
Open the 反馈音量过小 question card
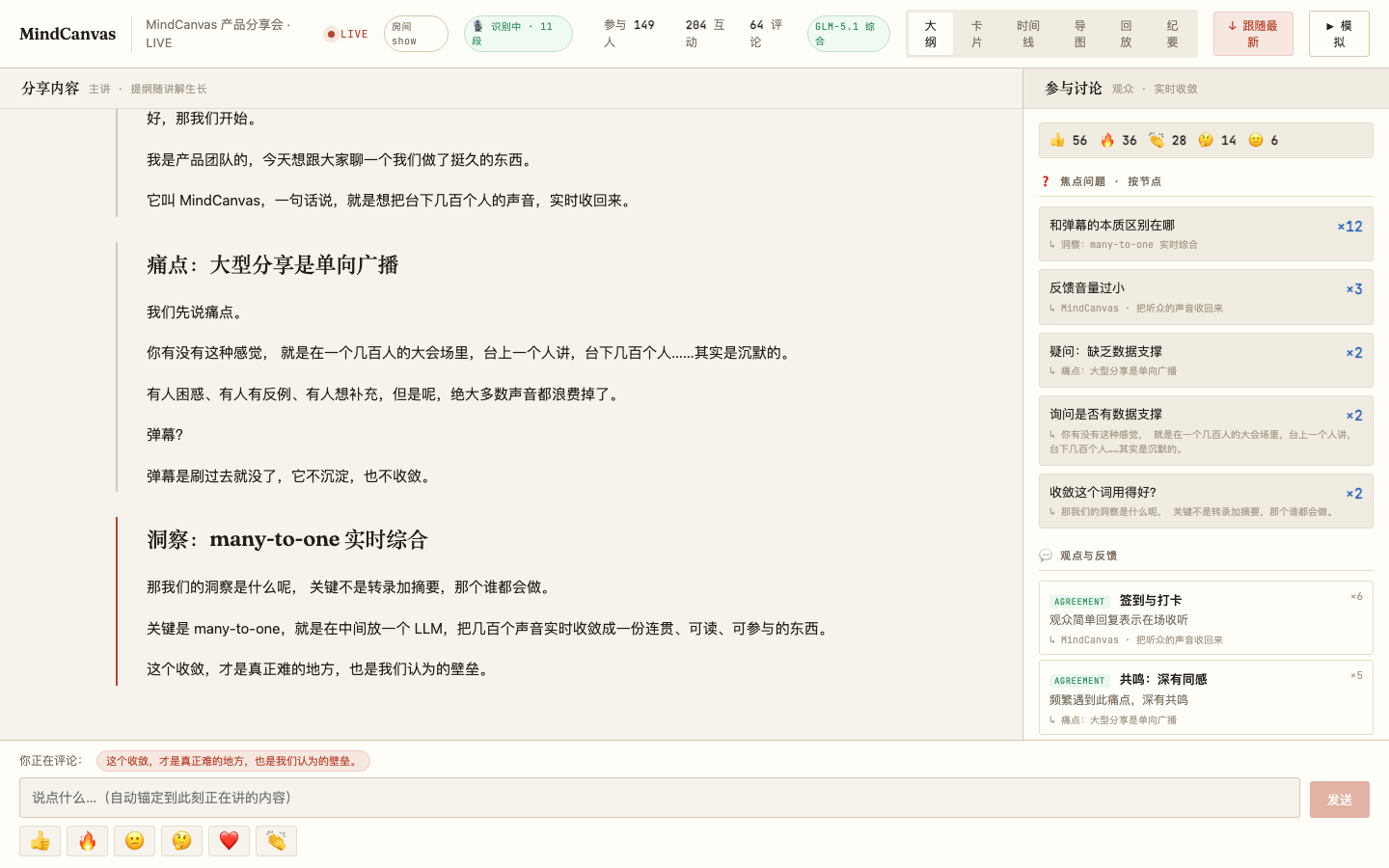point(1206,297)
